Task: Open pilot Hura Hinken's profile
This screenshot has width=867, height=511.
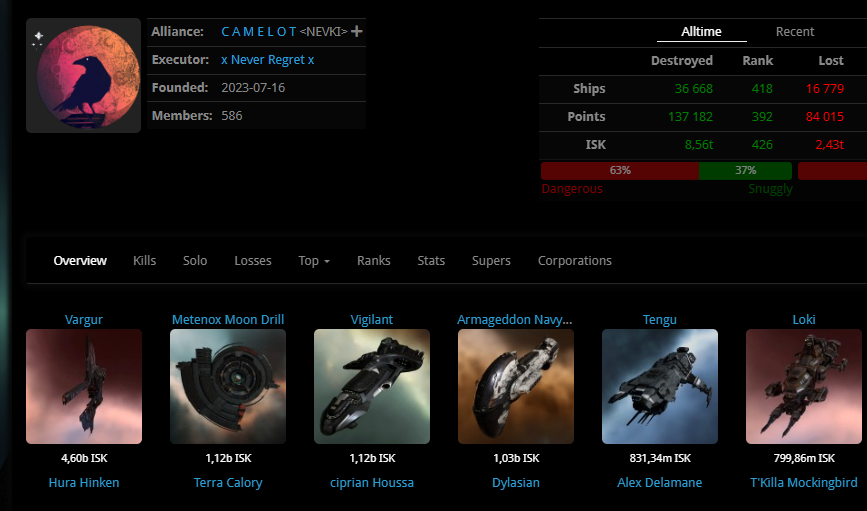Action: tap(84, 482)
